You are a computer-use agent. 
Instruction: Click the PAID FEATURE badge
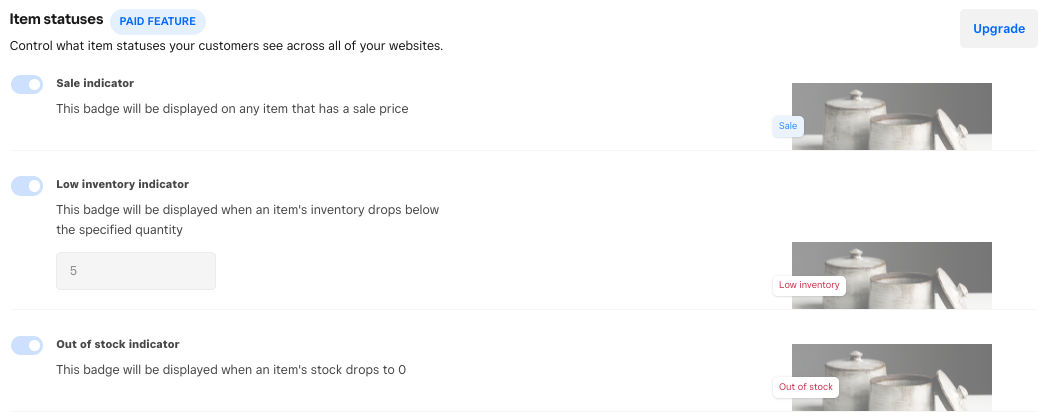click(x=158, y=21)
